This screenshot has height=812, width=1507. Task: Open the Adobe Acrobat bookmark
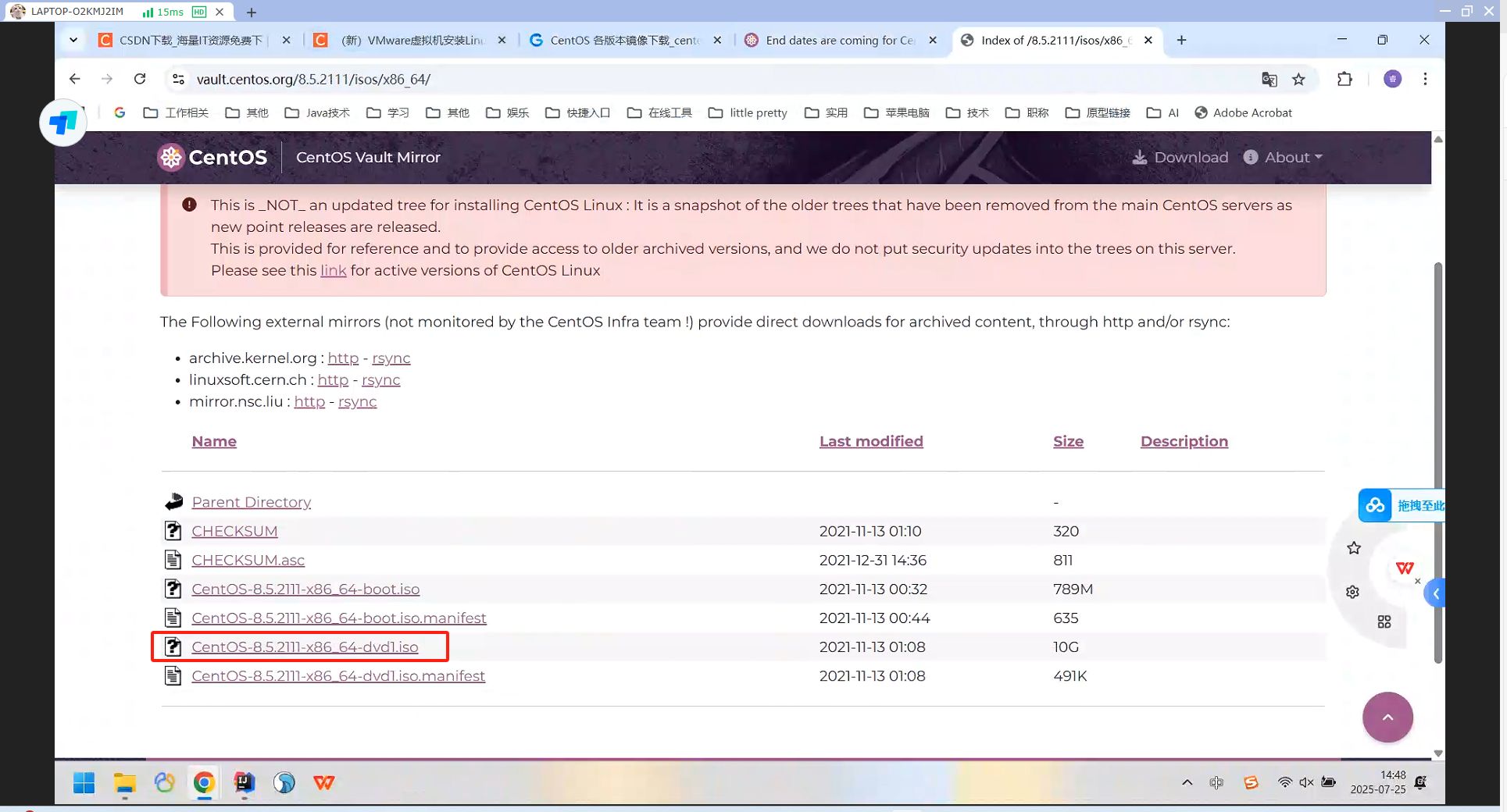1243,112
